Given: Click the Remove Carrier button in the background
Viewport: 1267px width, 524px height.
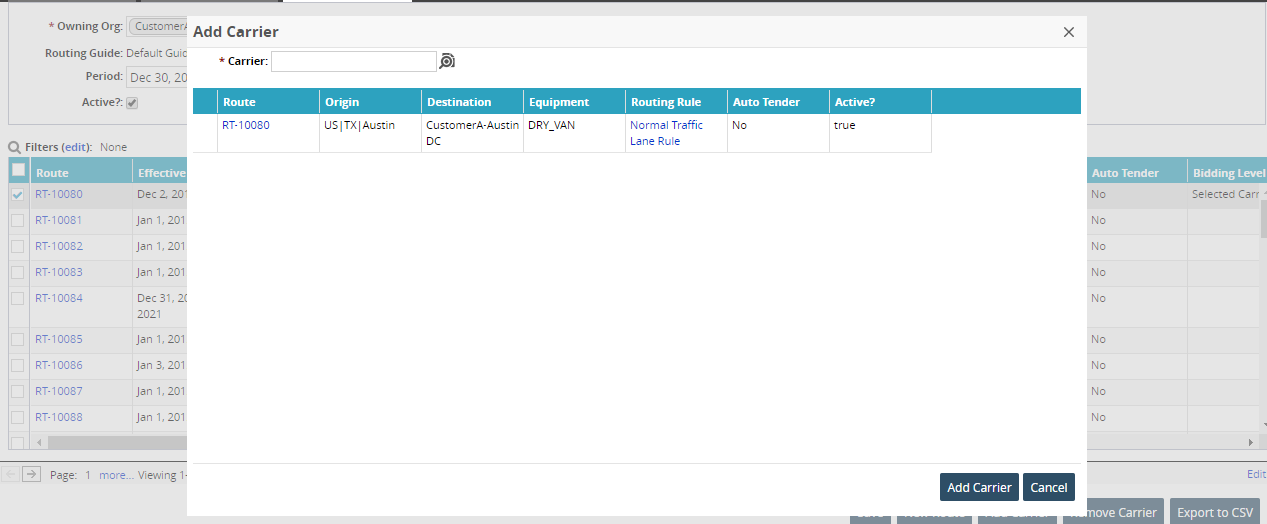Looking at the screenshot, I should click(1113, 512).
